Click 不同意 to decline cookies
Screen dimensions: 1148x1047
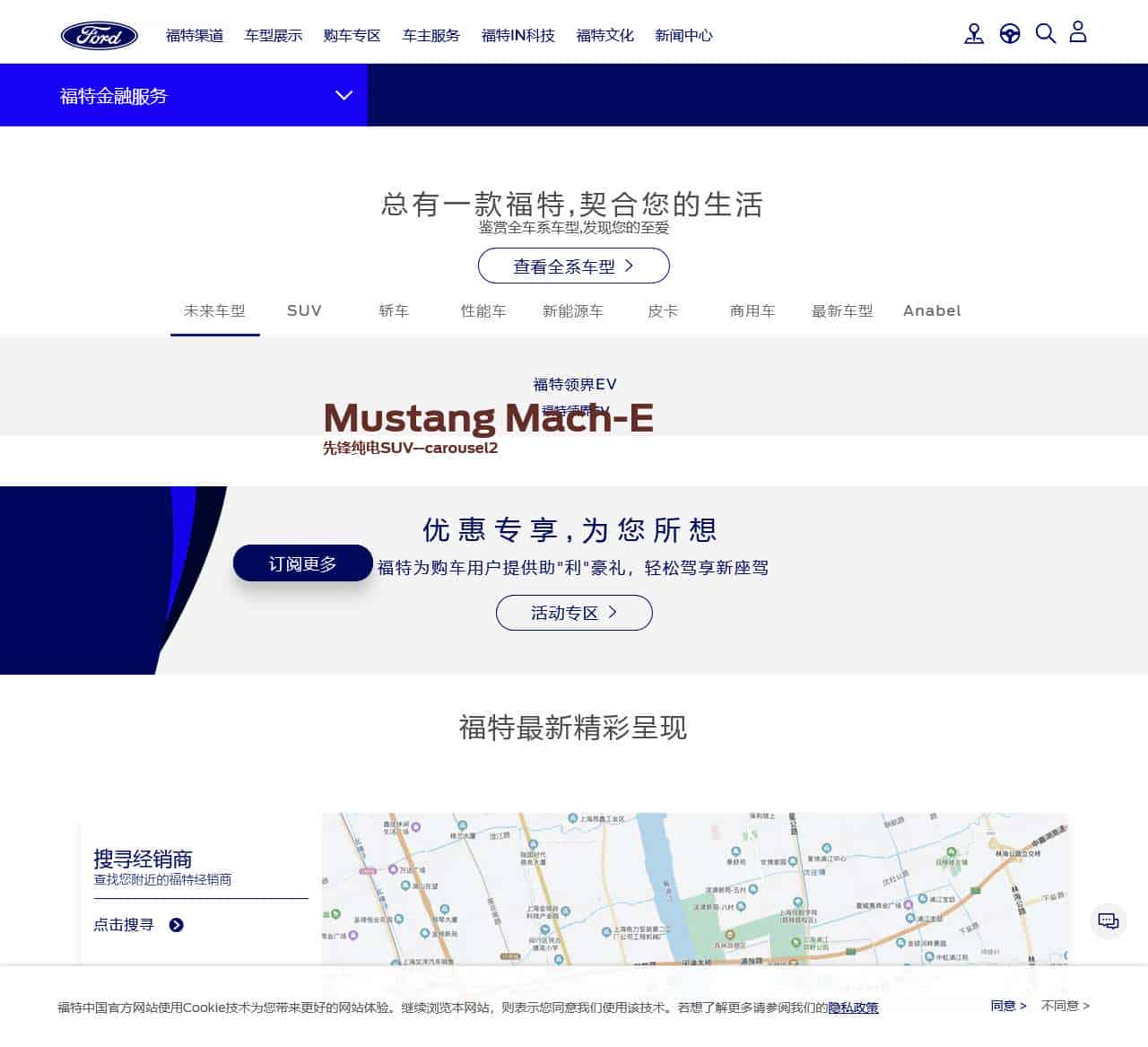click(1065, 1006)
